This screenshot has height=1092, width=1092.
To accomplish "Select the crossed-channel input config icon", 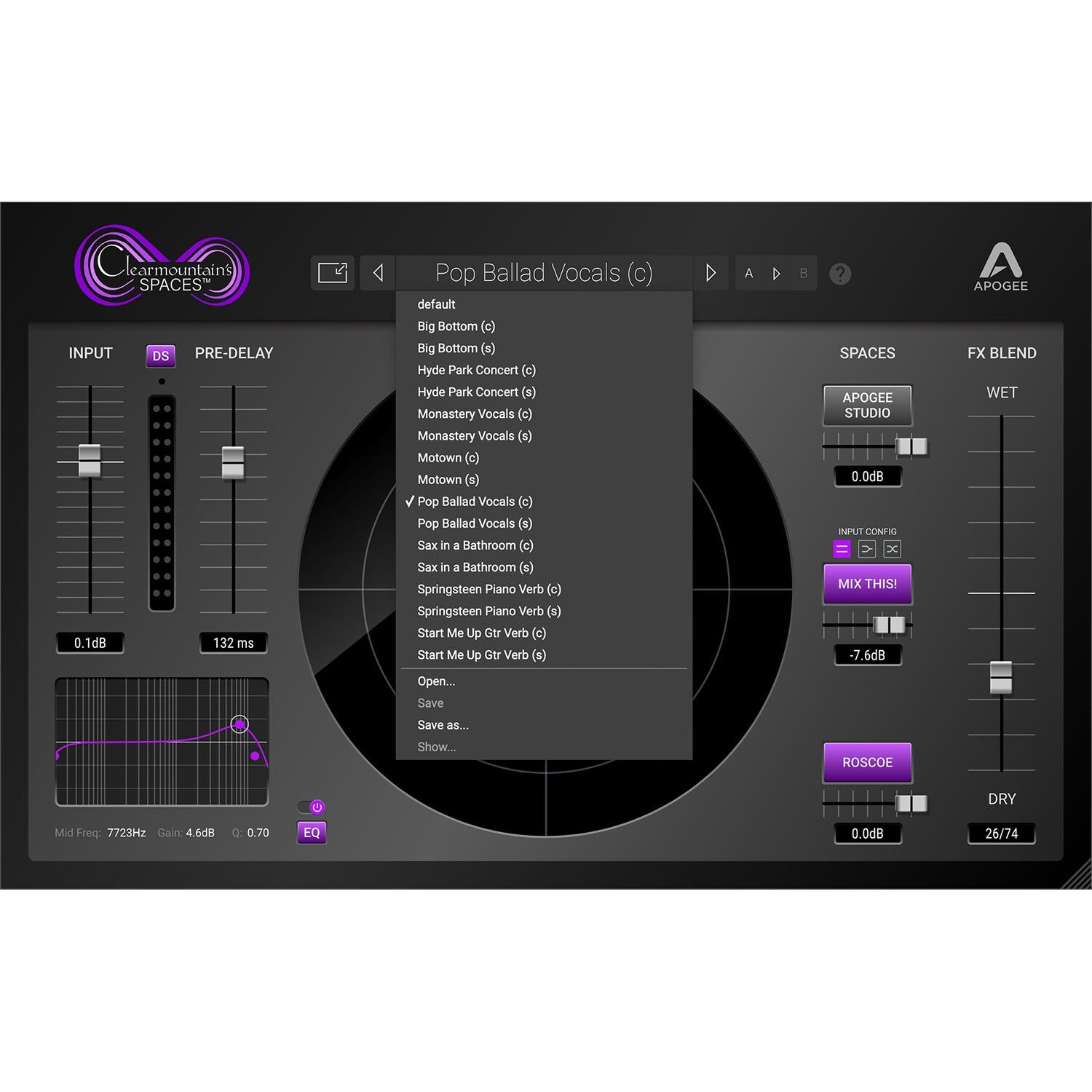I will coord(892,549).
